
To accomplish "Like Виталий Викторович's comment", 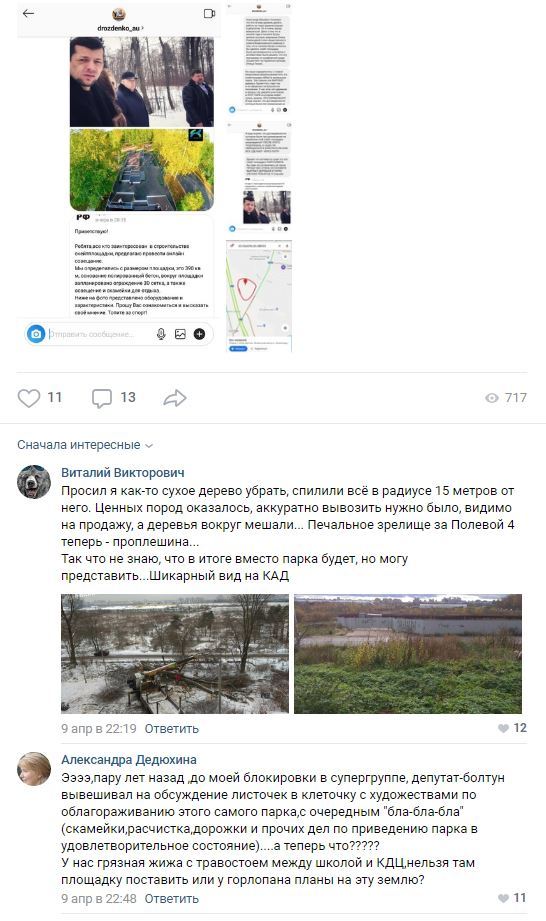I will coord(512,728).
